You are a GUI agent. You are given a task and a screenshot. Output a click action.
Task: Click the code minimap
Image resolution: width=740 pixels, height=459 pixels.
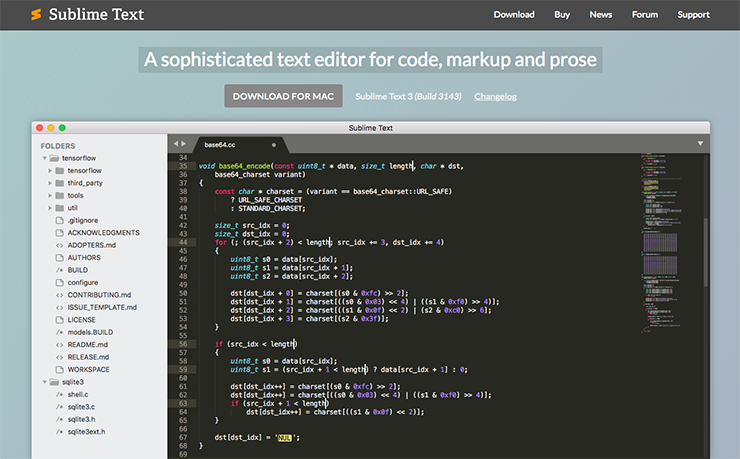click(662, 243)
